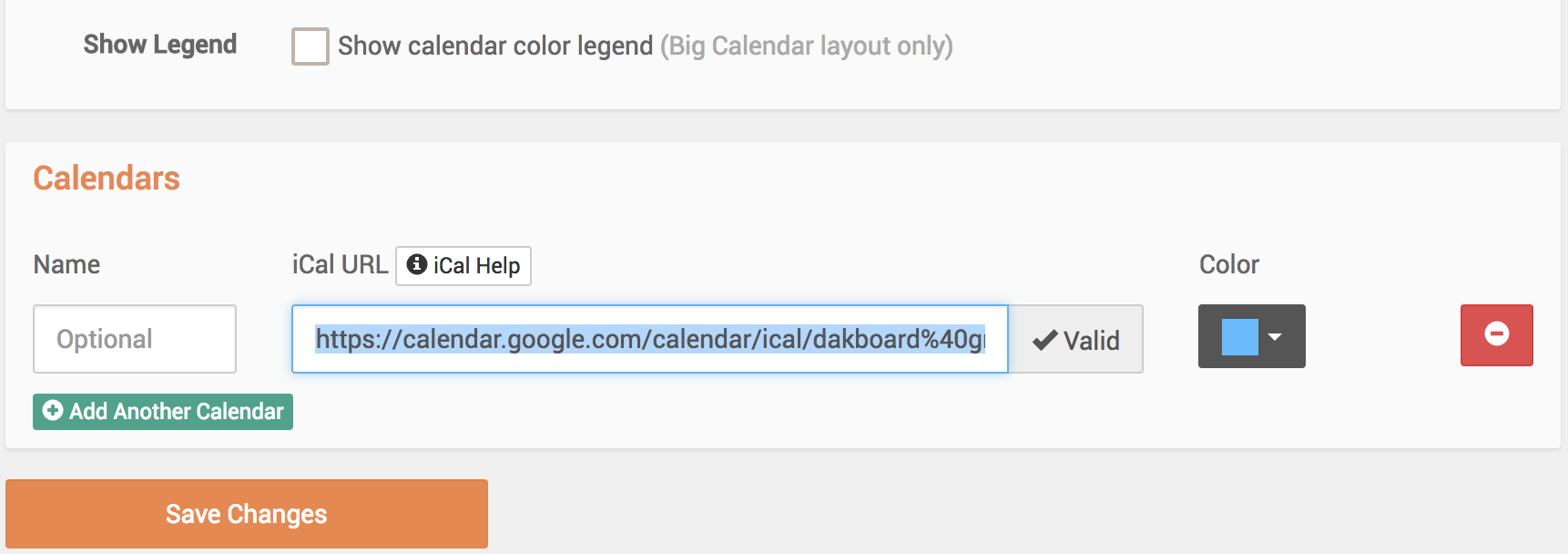Click the Name column label

tap(66, 264)
